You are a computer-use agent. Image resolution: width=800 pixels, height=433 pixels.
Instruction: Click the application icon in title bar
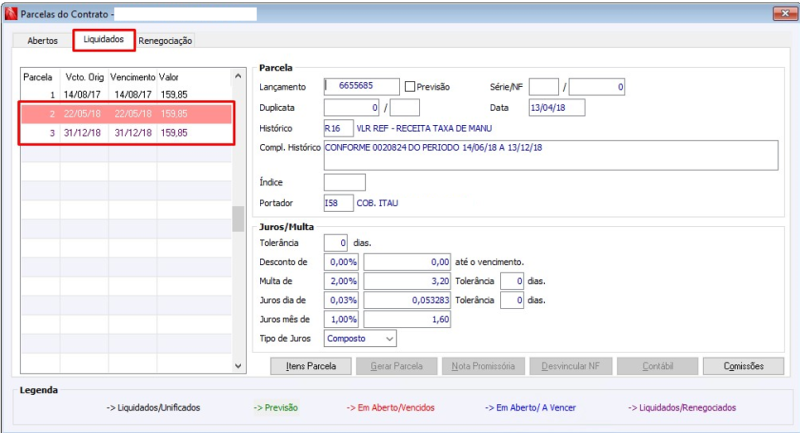(x=11, y=14)
